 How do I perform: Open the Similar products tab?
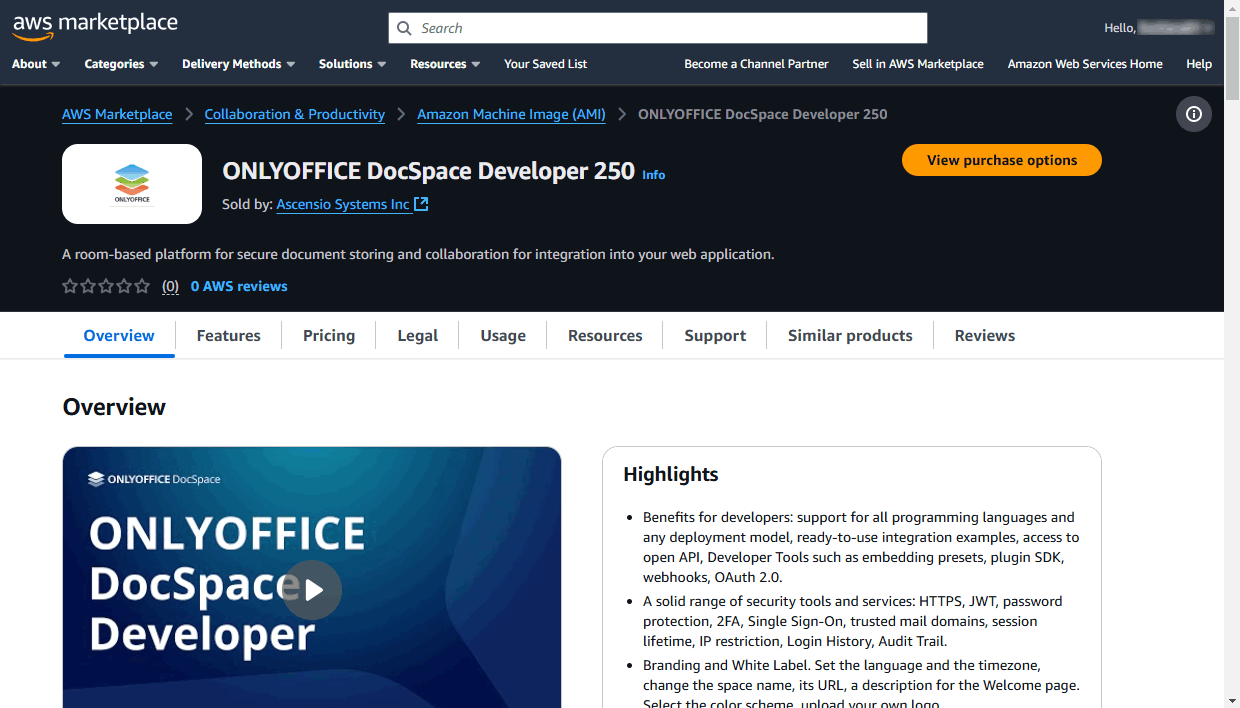click(x=849, y=336)
